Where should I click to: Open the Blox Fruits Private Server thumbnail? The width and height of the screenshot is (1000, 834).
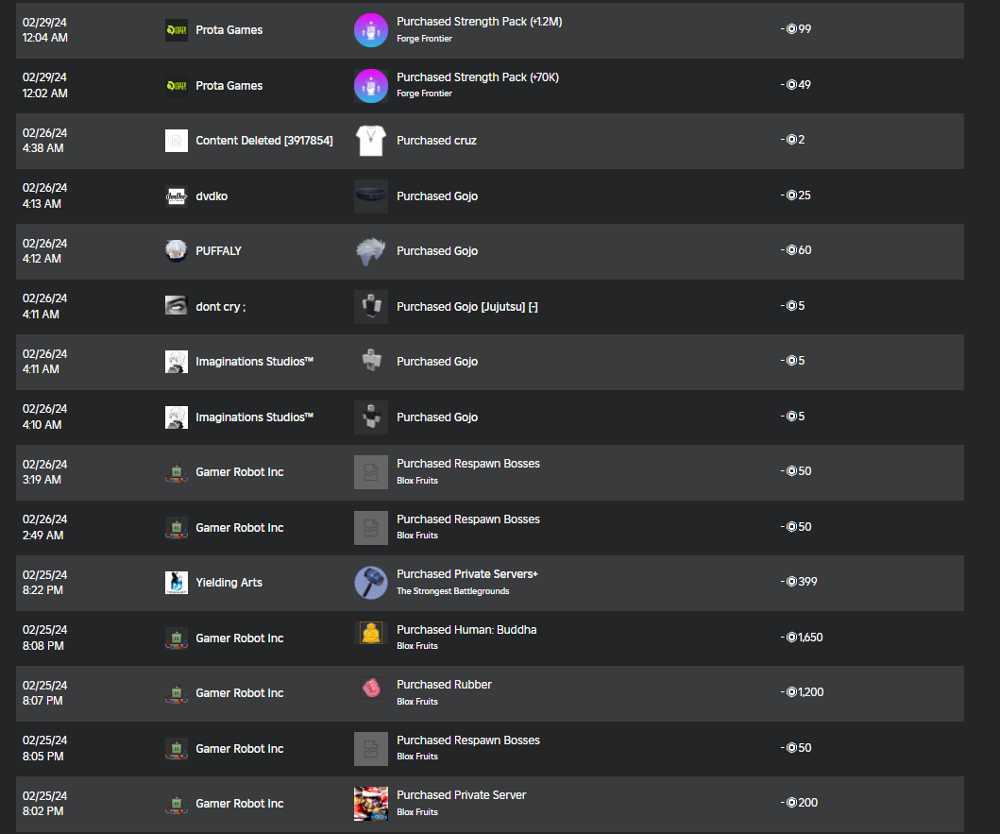point(371,803)
